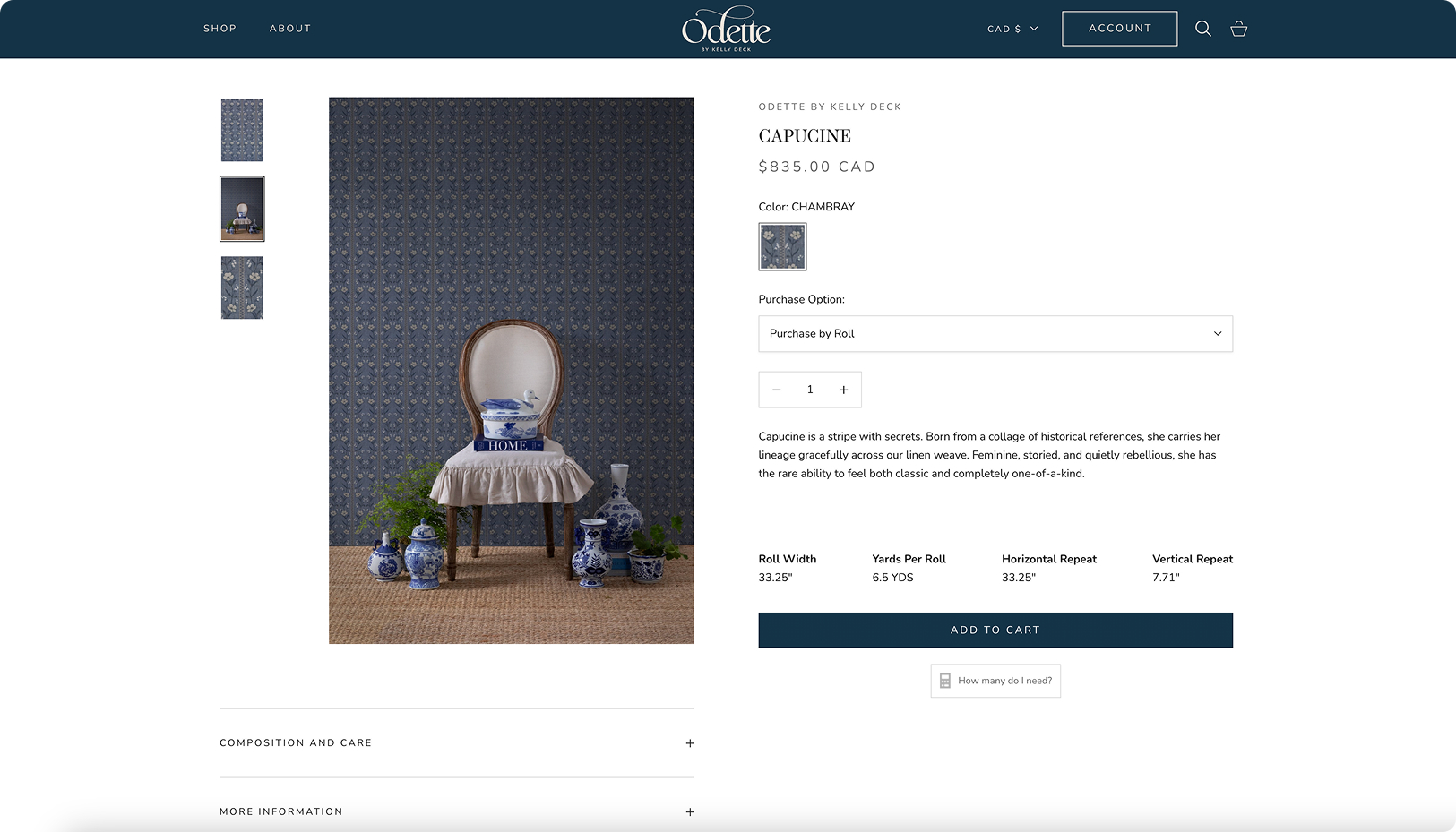Open the search magnifier icon
Viewport: 1456px width, 832px height.
click(1203, 29)
